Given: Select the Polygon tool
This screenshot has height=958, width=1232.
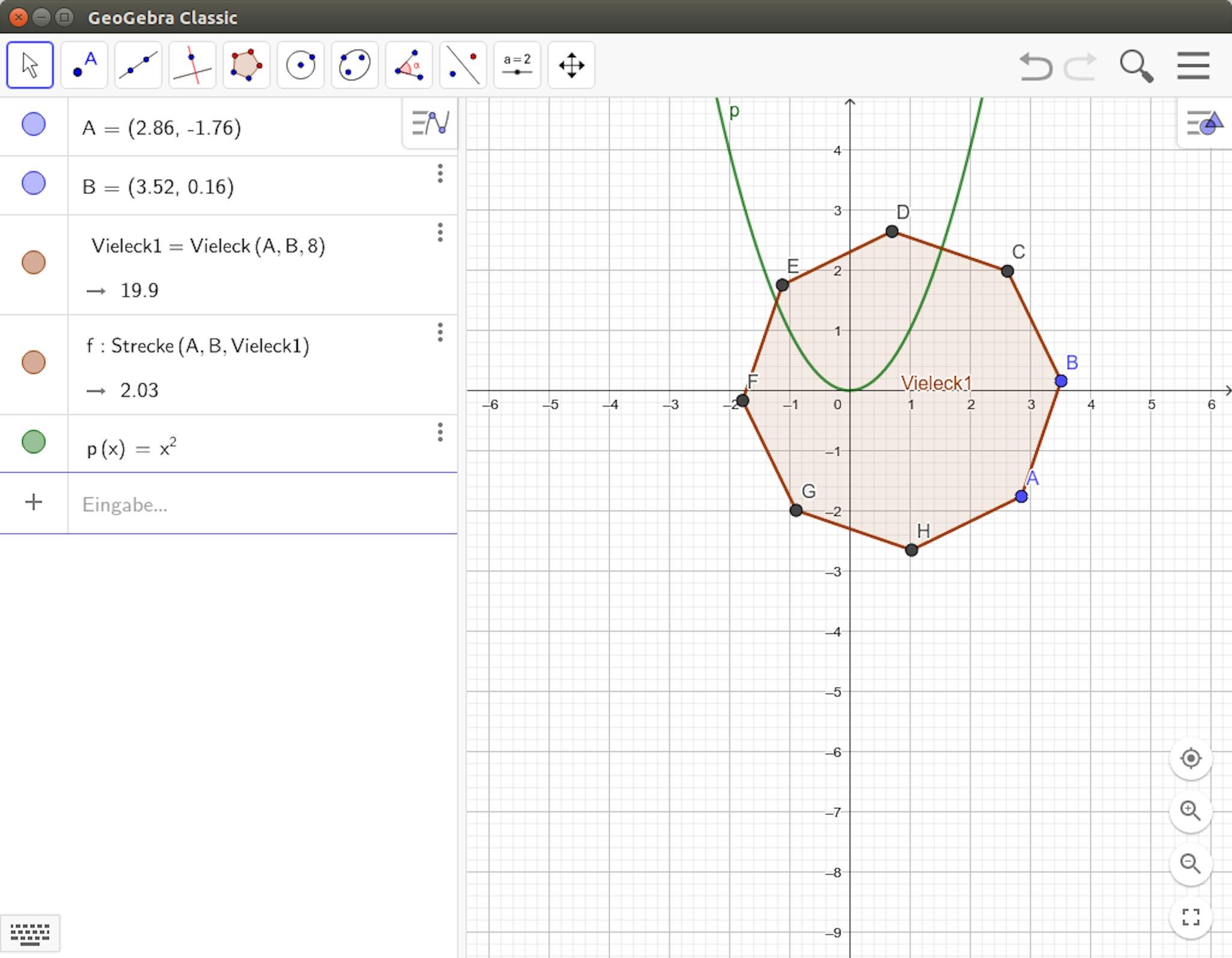Looking at the screenshot, I should (247, 65).
